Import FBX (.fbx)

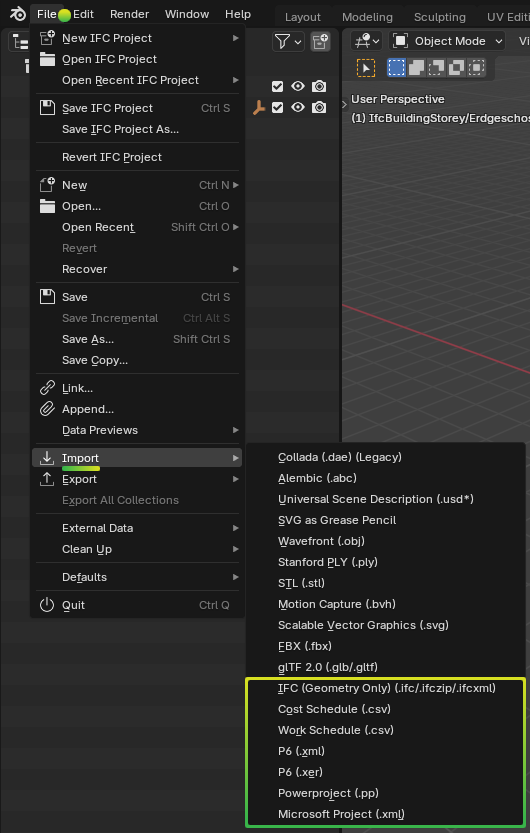[x=386, y=646]
